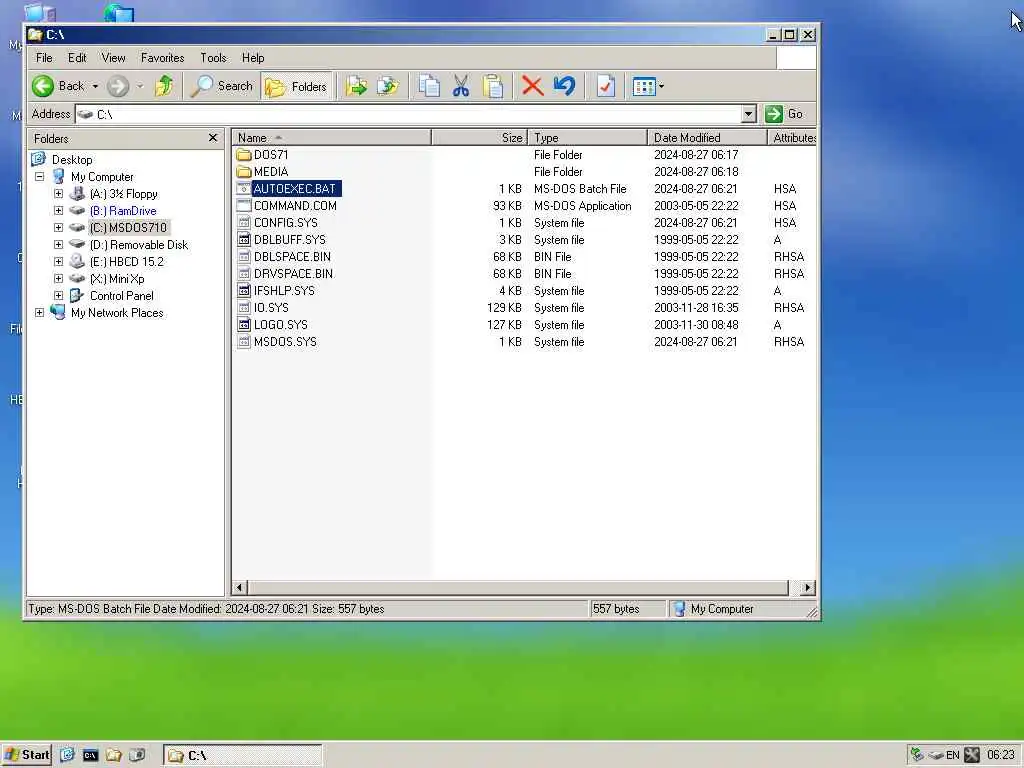The image size is (1024, 768).
Task: Select IFSHLP.SYS file name
Action: pos(284,291)
